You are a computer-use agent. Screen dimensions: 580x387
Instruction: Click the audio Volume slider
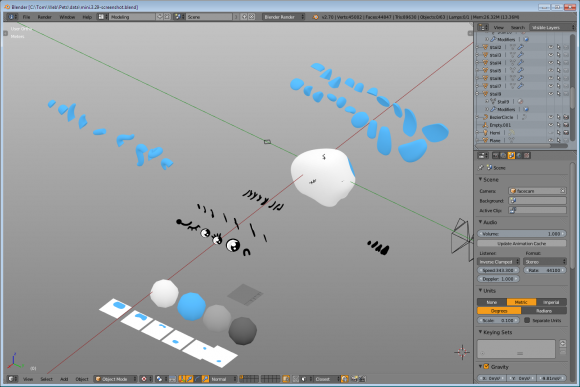click(x=522, y=233)
